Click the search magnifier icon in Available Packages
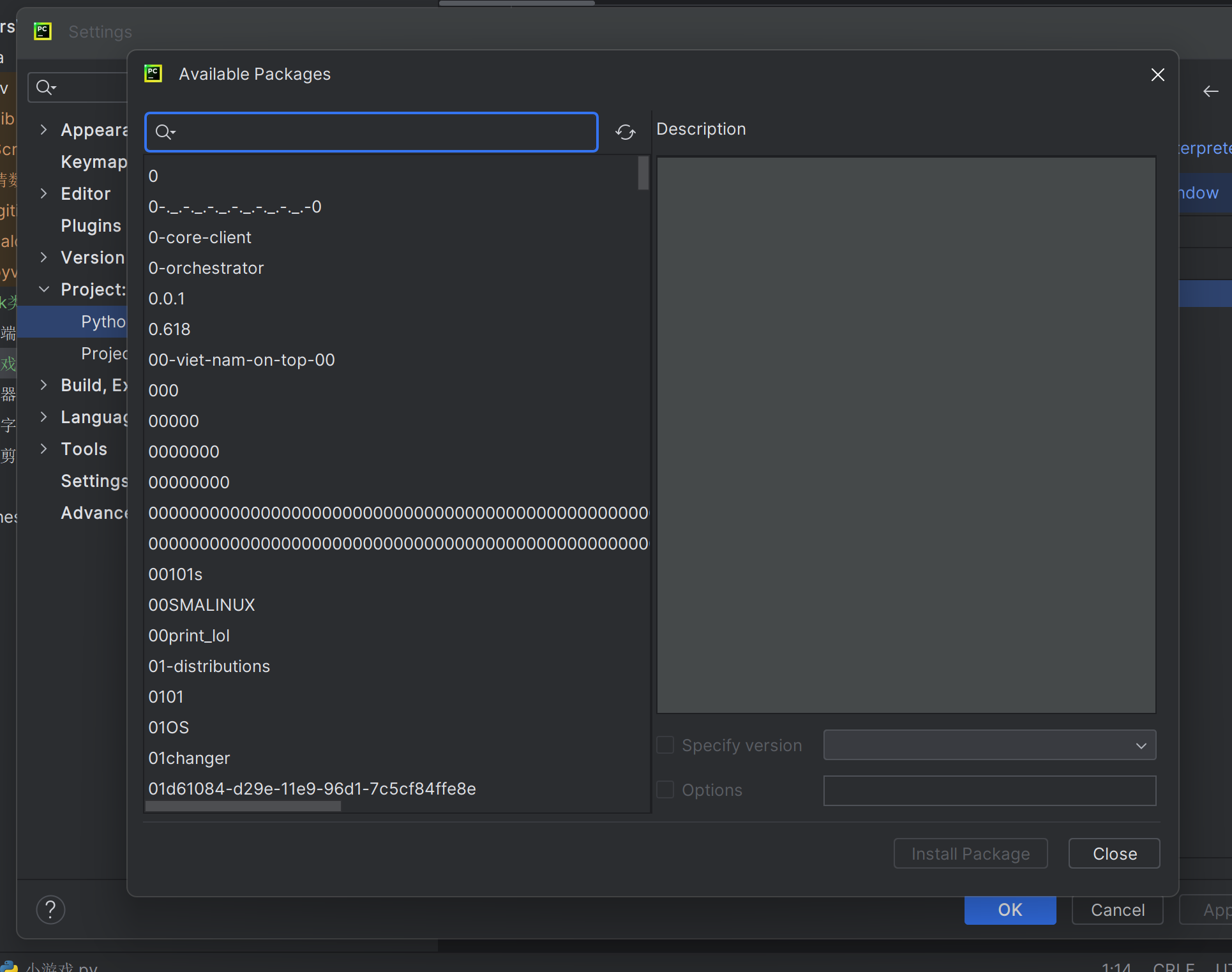Screen dimensions: 1232x972 [x=165, y=132]
